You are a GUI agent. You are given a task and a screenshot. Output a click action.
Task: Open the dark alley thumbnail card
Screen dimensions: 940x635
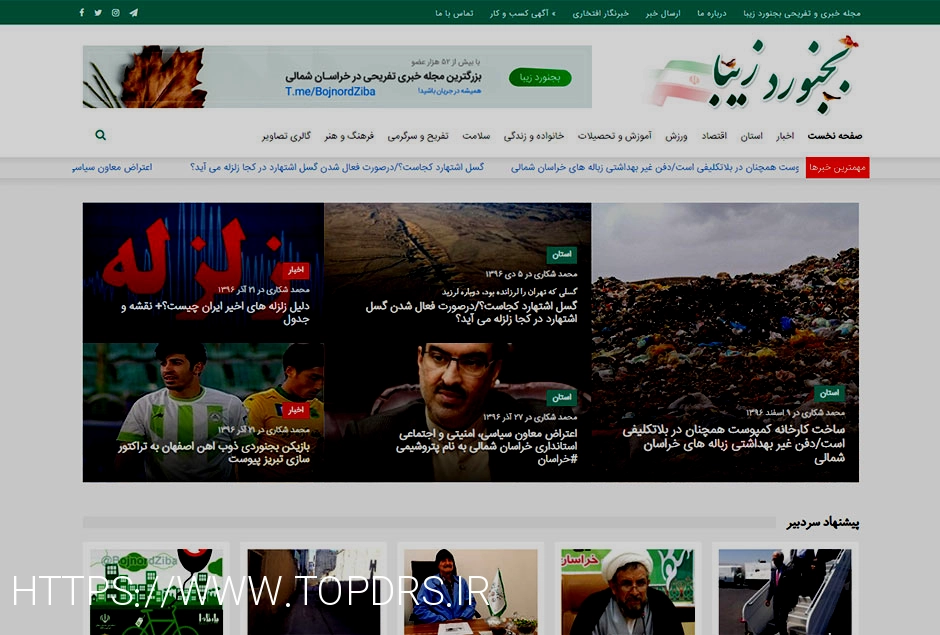[314, 592]
